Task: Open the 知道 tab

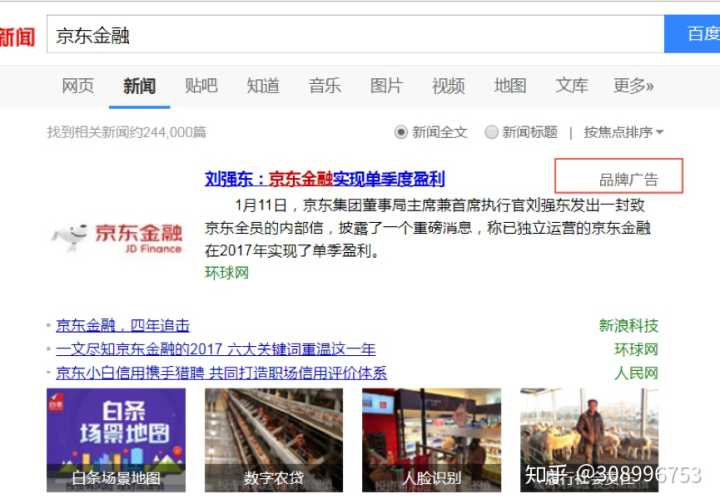Action: [263, 85]
